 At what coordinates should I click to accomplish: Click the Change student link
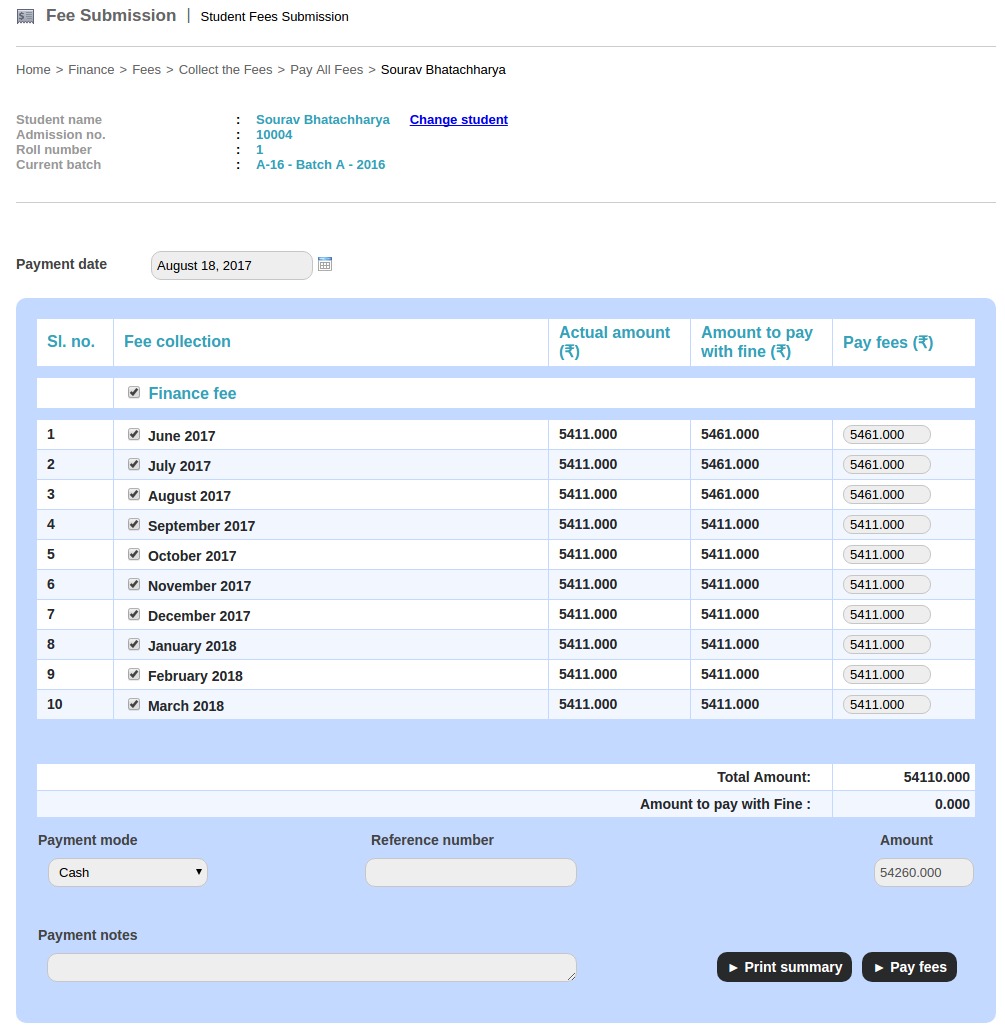tap(458, 120)
